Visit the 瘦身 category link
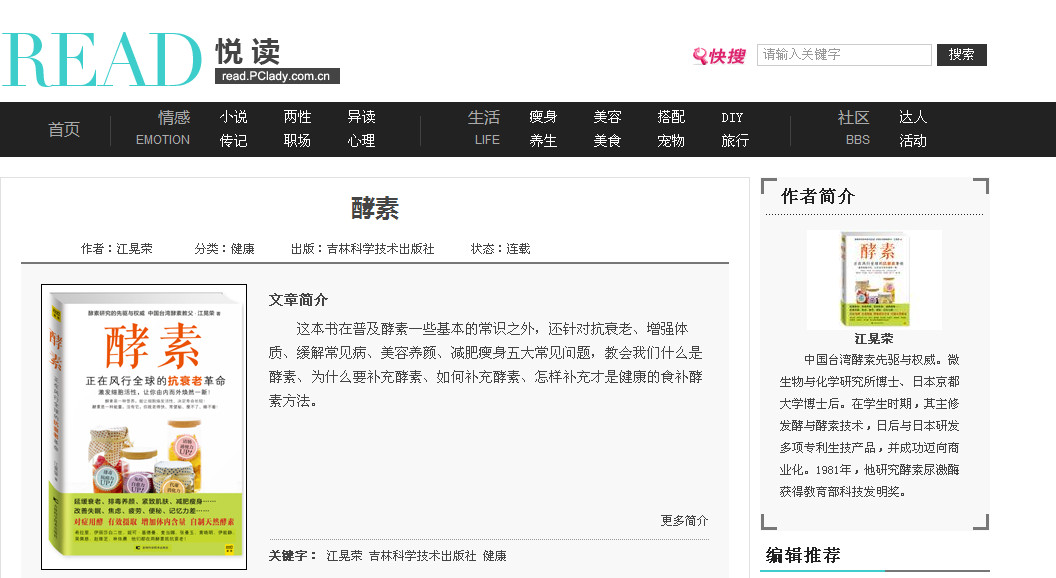The height and width of the screenshot is (578, 1056). click(x=543, y=117)
